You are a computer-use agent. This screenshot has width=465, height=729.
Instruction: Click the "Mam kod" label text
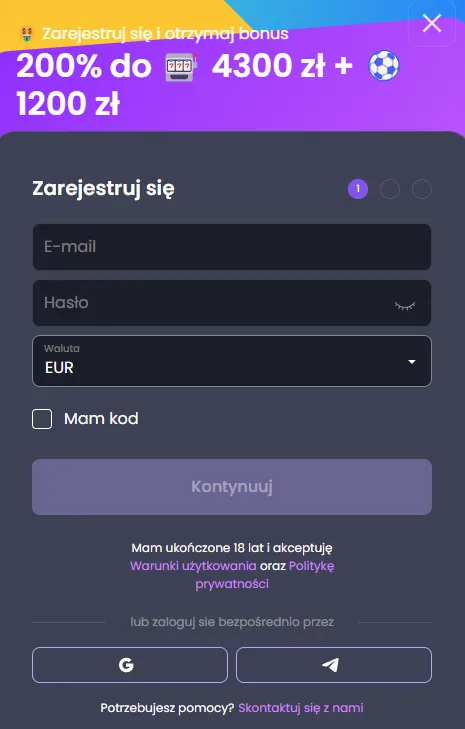click(101, 418)
